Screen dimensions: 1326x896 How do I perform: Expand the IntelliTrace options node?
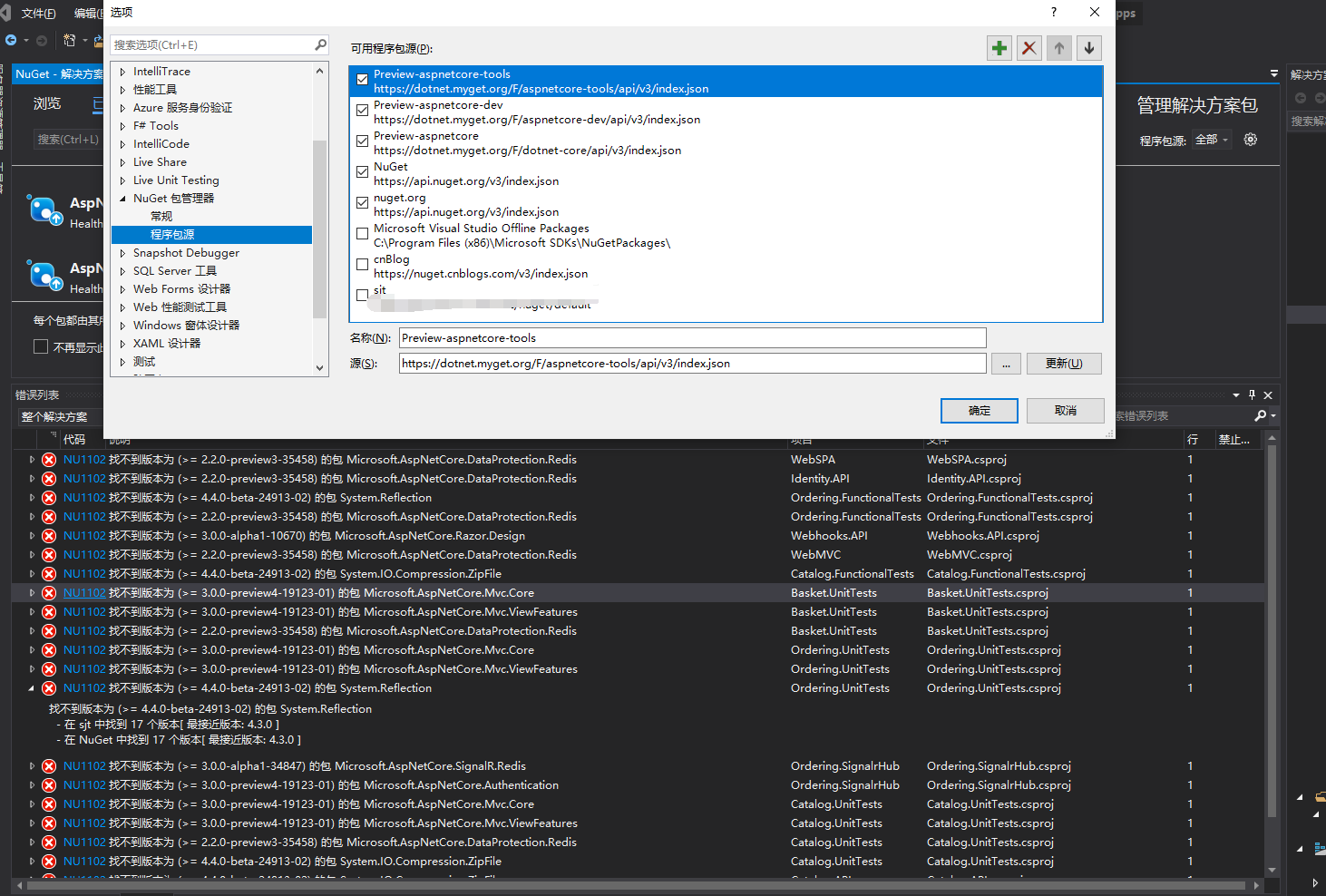tap(122, 72)
